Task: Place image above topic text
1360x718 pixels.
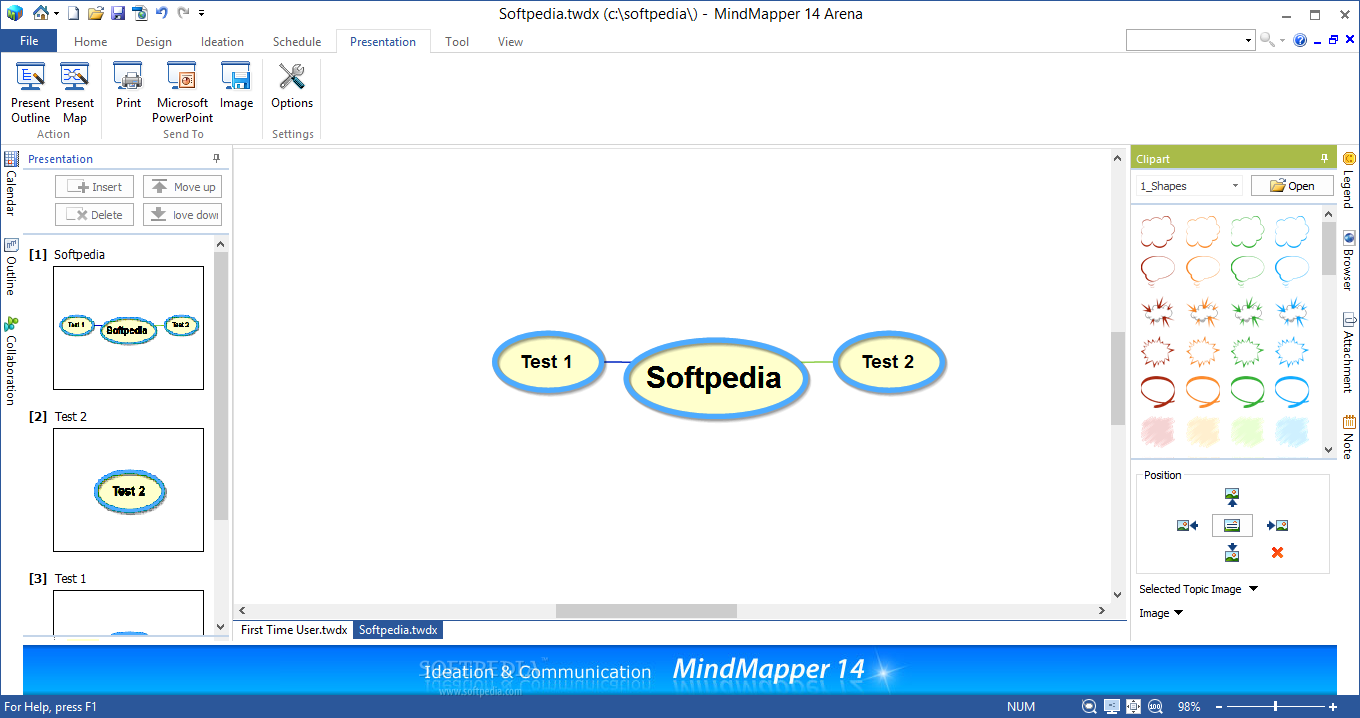Action: [1232, 497]
